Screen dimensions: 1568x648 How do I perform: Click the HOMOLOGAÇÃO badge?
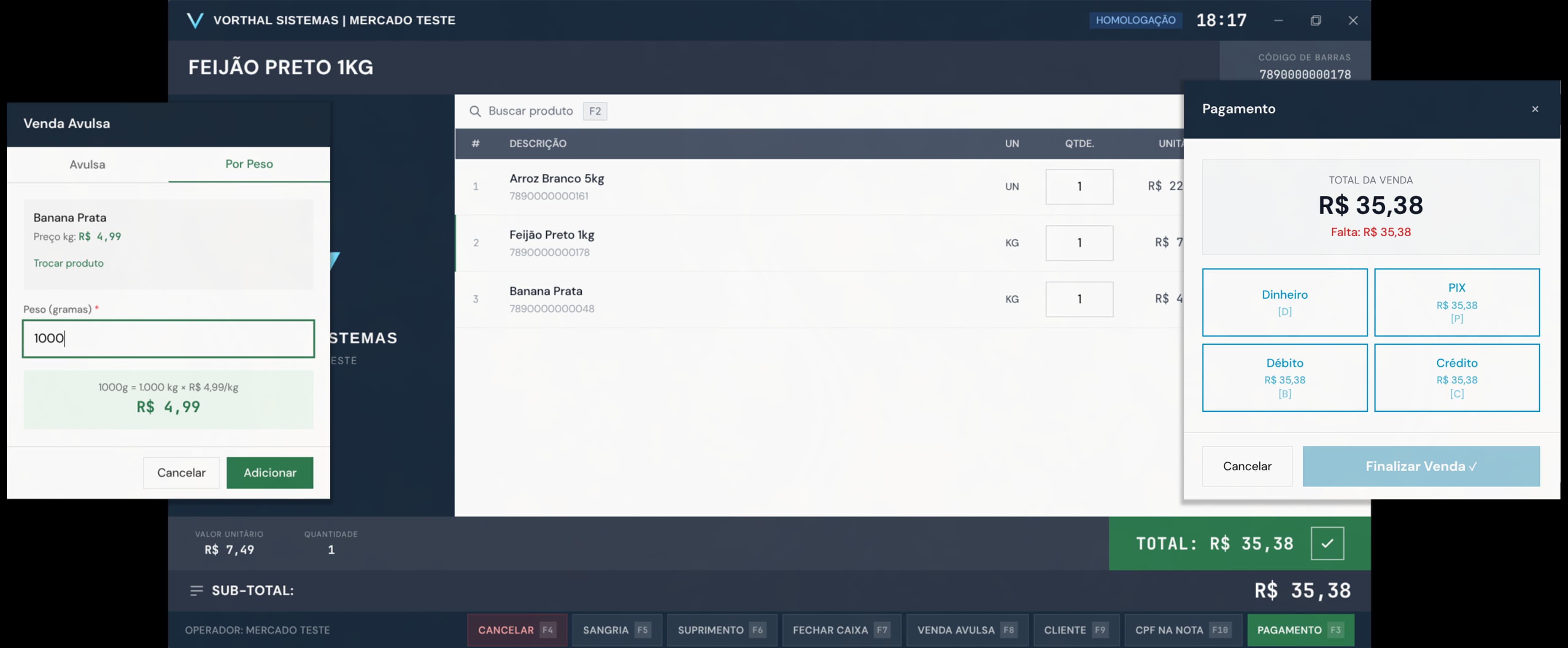1135,20
